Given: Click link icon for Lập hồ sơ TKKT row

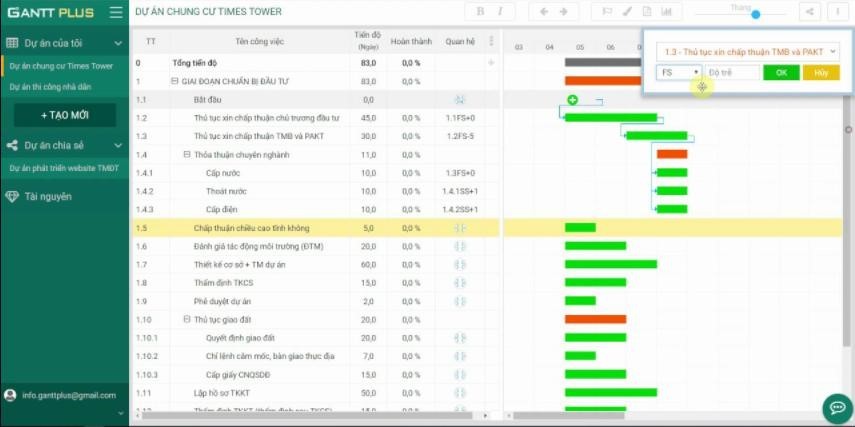Looking at the screenshot, I should point(460,393).
